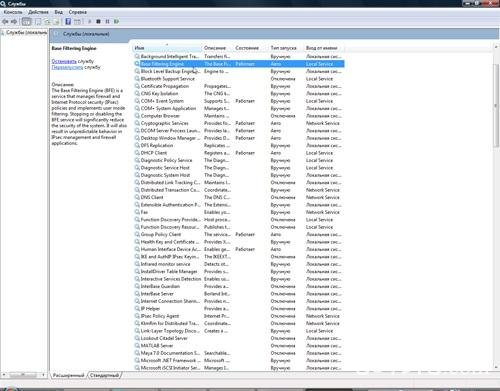Select the Block Level Backup Engine service
500x391 pixels.
point(239,71)
